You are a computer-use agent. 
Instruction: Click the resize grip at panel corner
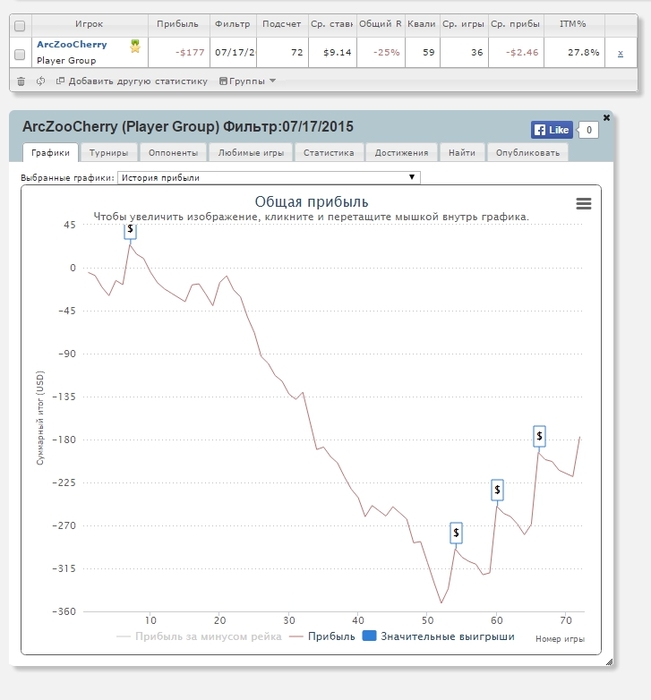609,662
